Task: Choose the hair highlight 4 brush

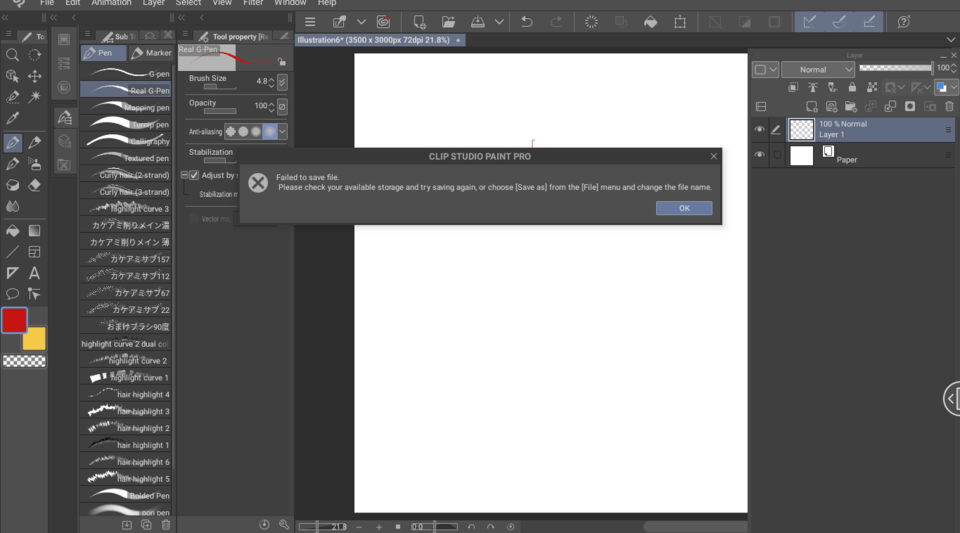Action: coord(127,394)
